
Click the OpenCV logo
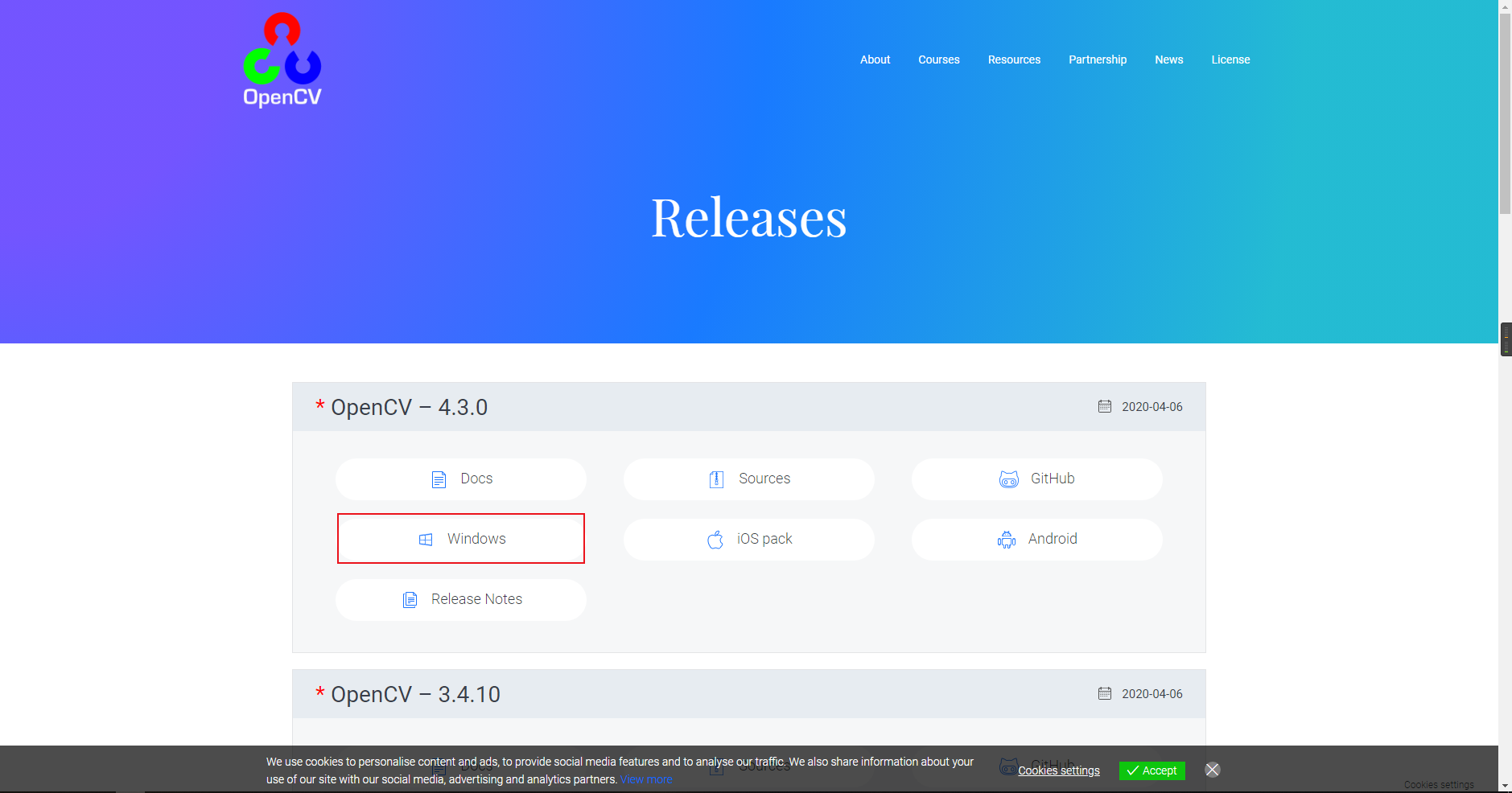pyautogui.click(x=282, y=60)
